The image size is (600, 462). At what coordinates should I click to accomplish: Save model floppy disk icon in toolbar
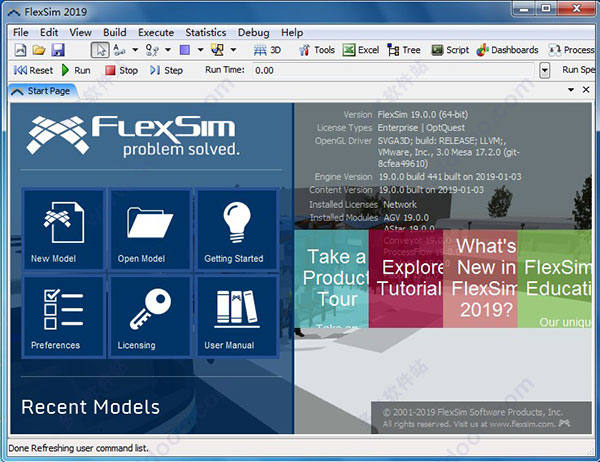[x=58, y=50]
